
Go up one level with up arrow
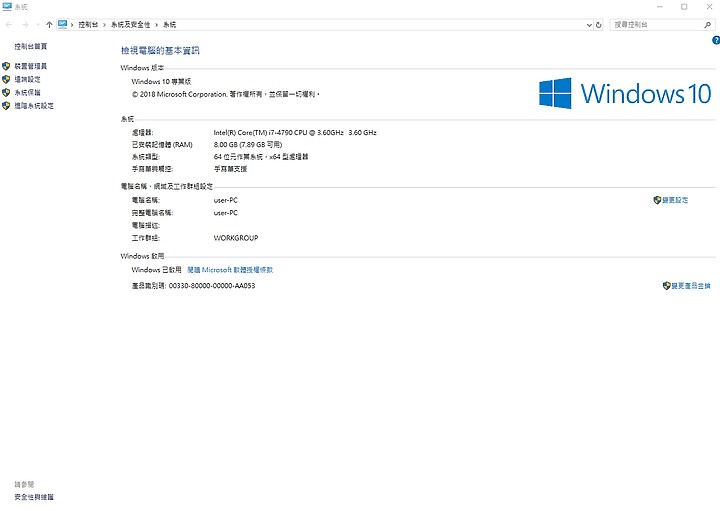point(49,25)
